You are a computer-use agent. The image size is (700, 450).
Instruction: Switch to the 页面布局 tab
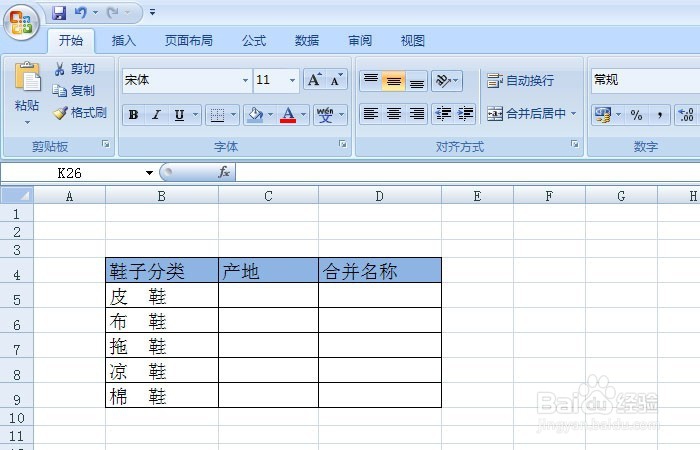click(x=188, y=41)
